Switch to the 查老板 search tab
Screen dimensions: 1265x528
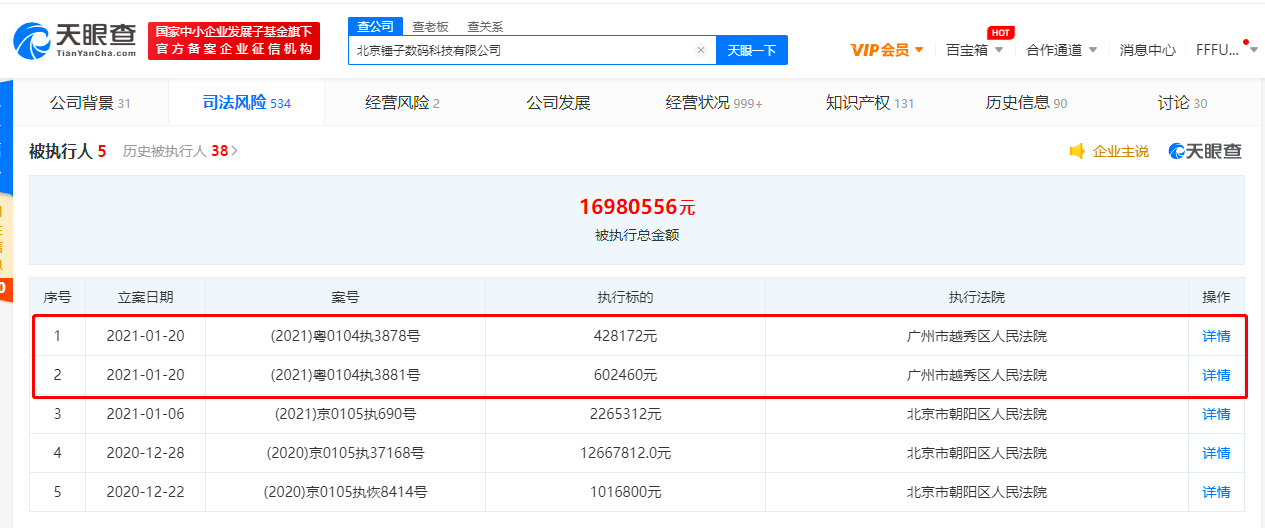pyautogui.click(x=430, y=26)
